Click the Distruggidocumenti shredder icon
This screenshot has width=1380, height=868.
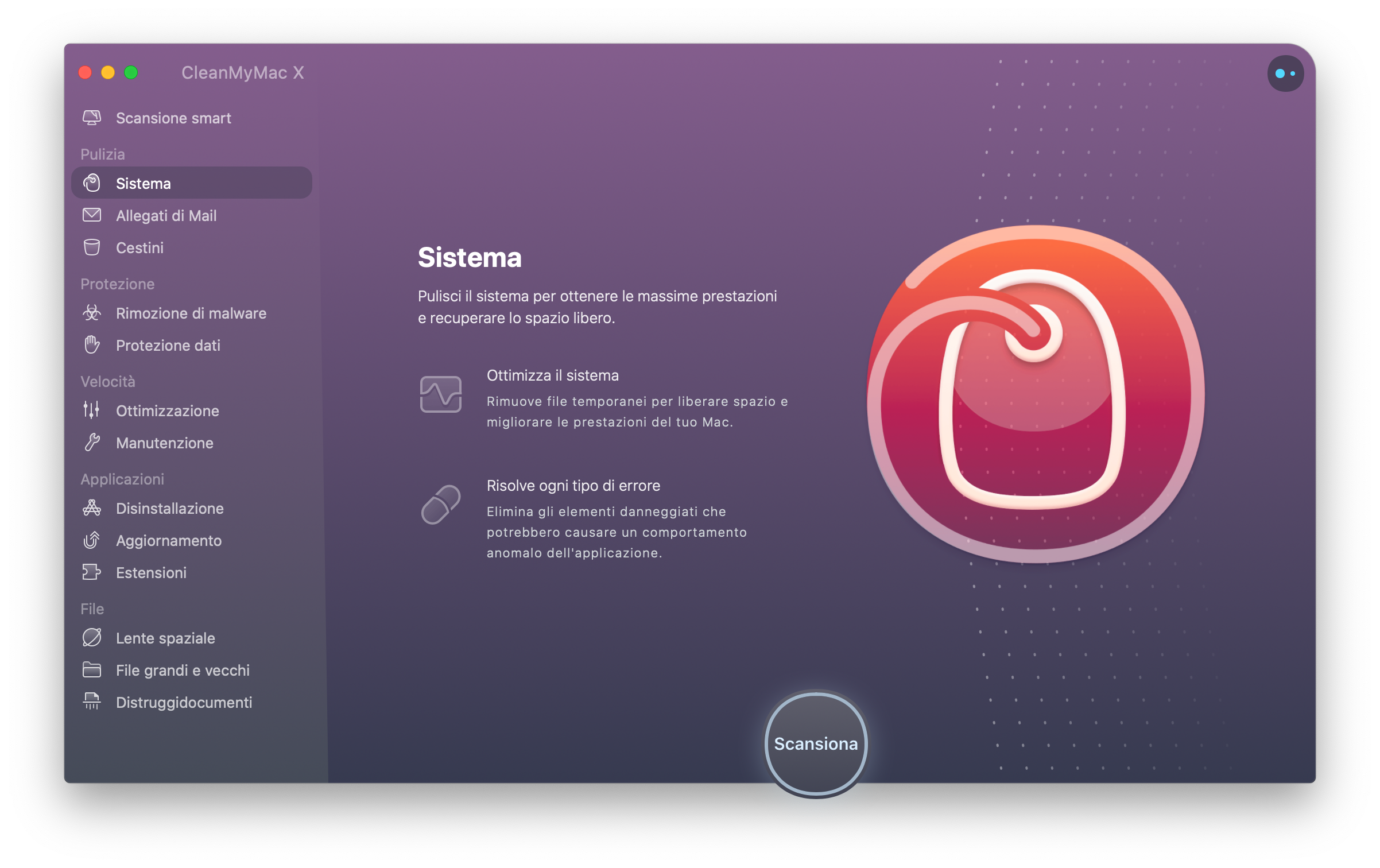(92, 702)
